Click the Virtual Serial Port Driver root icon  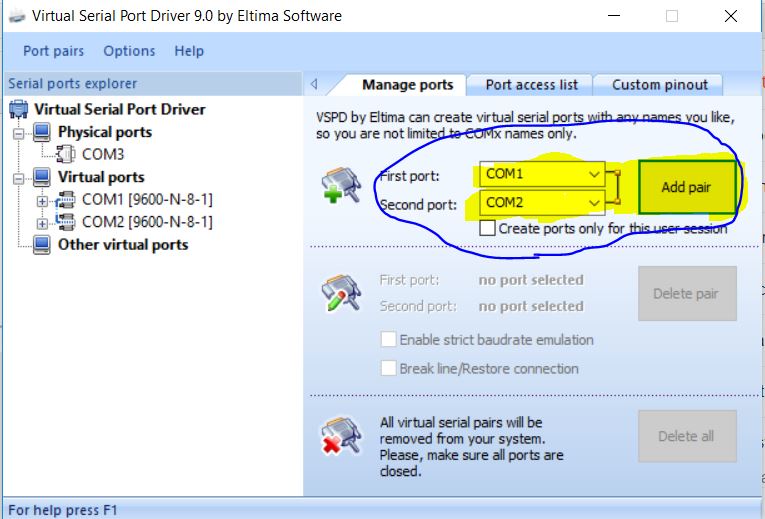[19, 109]
